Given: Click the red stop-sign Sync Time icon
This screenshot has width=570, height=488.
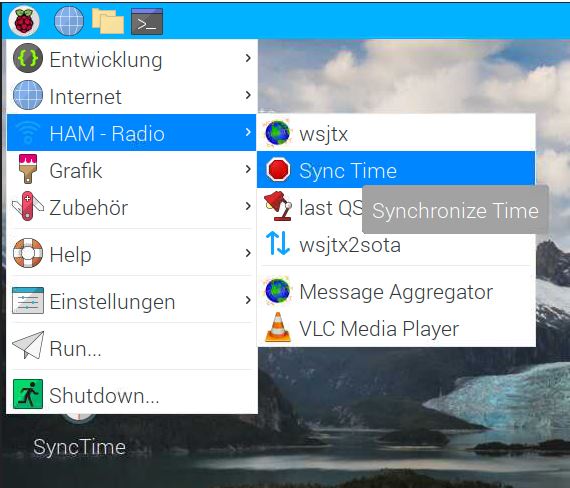Looking at the screenshot, I should (278, 169).
